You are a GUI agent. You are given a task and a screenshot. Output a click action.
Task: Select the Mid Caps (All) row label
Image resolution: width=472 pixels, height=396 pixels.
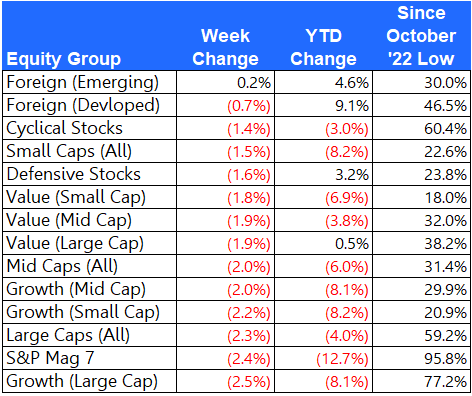(x=62, y=266)
